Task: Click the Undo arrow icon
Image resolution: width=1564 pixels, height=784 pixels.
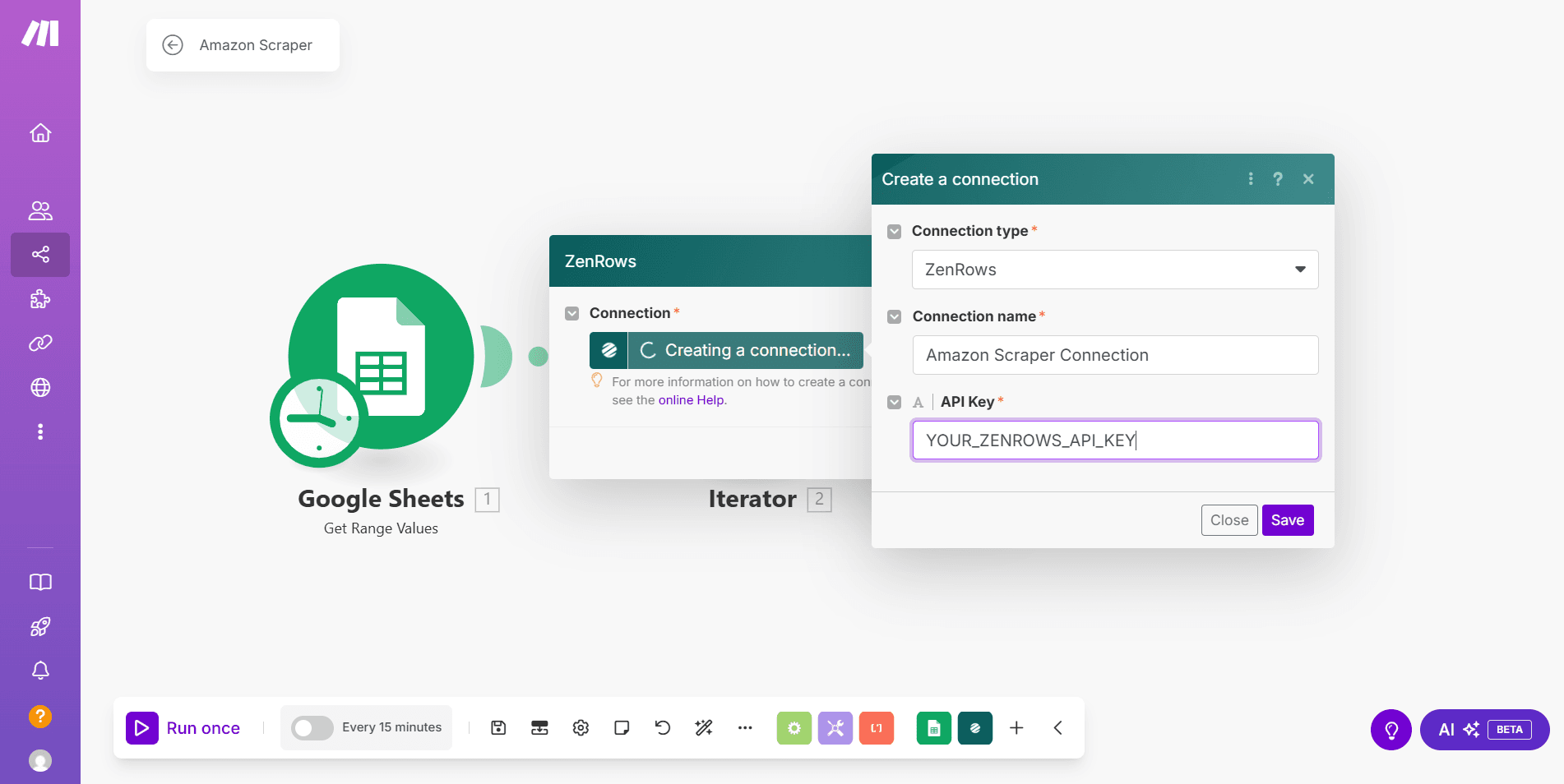Action: pyautogui.click(x=663, y=728)
